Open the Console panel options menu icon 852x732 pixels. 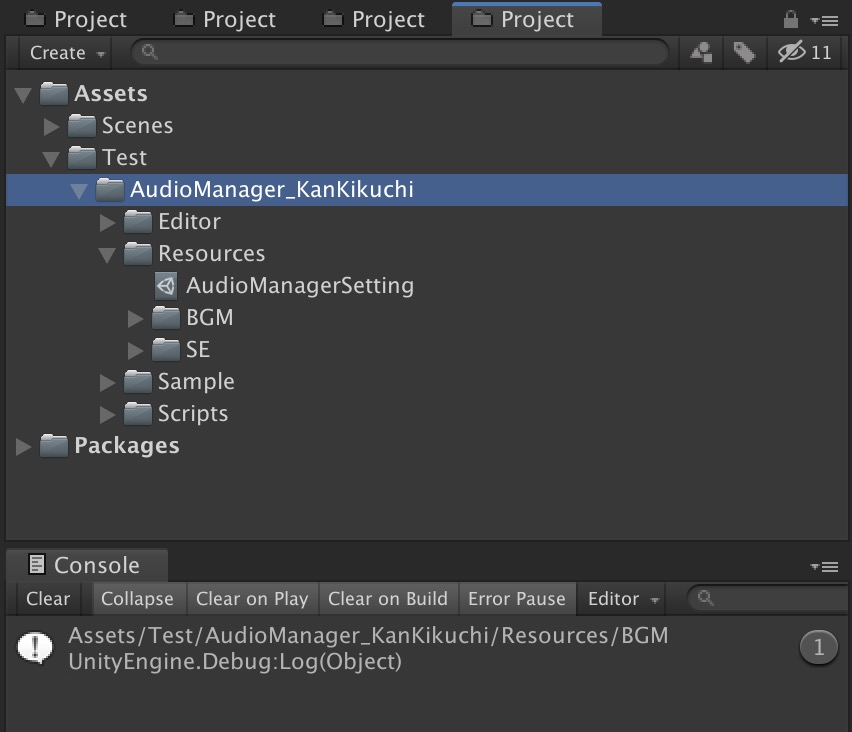(826, 567)
